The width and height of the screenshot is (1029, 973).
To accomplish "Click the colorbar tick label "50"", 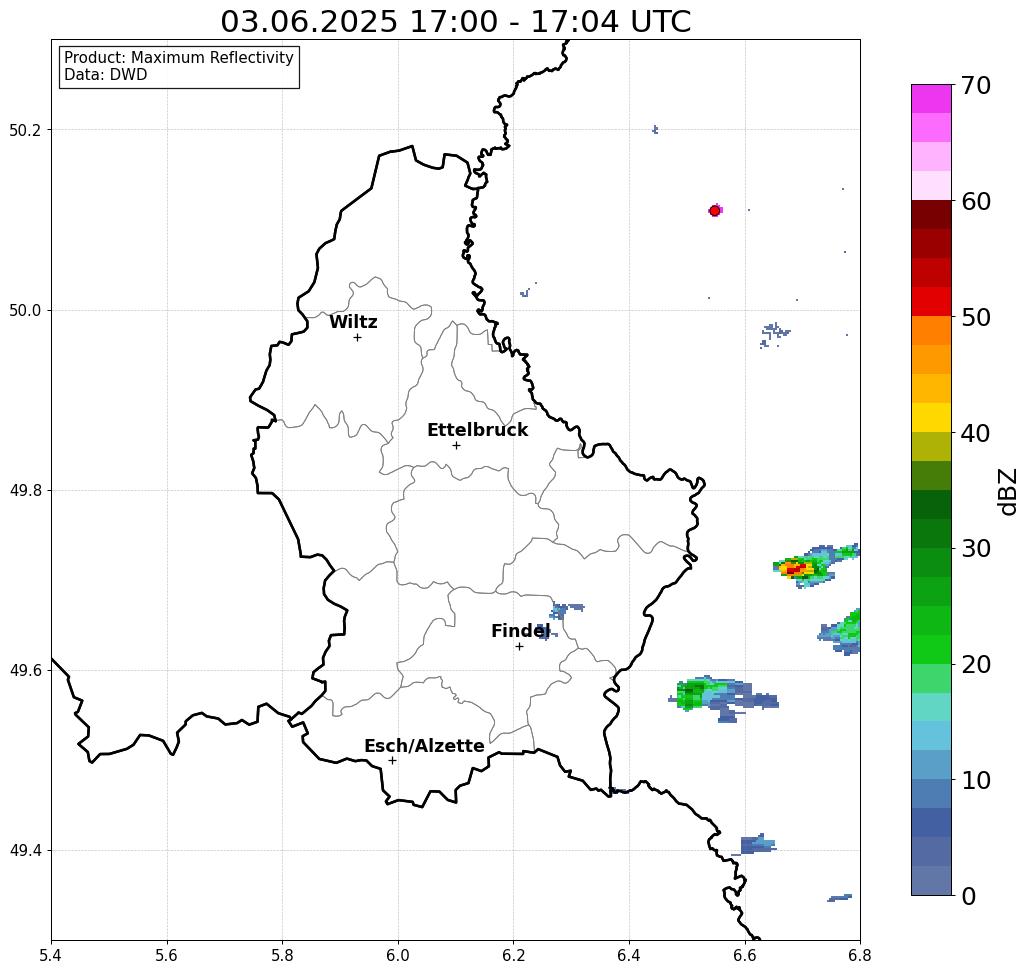I will click(x=975, y=317).
